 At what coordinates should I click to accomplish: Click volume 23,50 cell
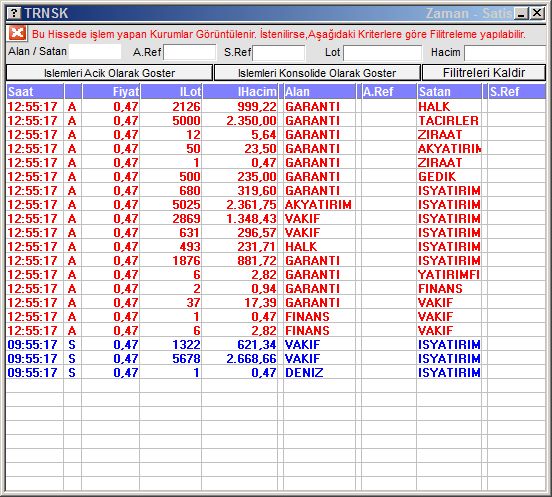(x=240, y=149)
